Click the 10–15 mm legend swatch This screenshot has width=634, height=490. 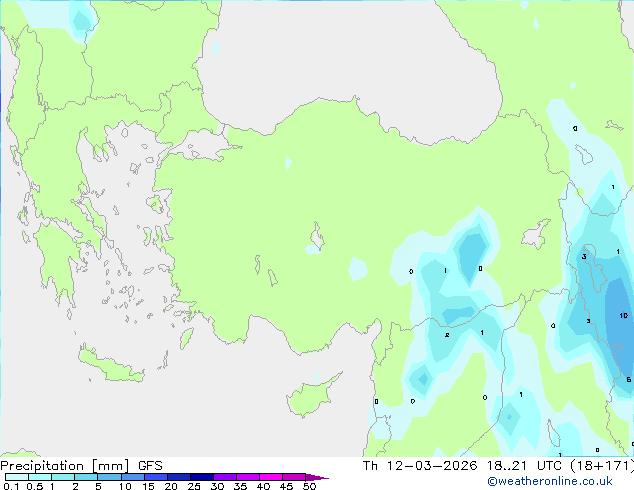coord(132,477)
